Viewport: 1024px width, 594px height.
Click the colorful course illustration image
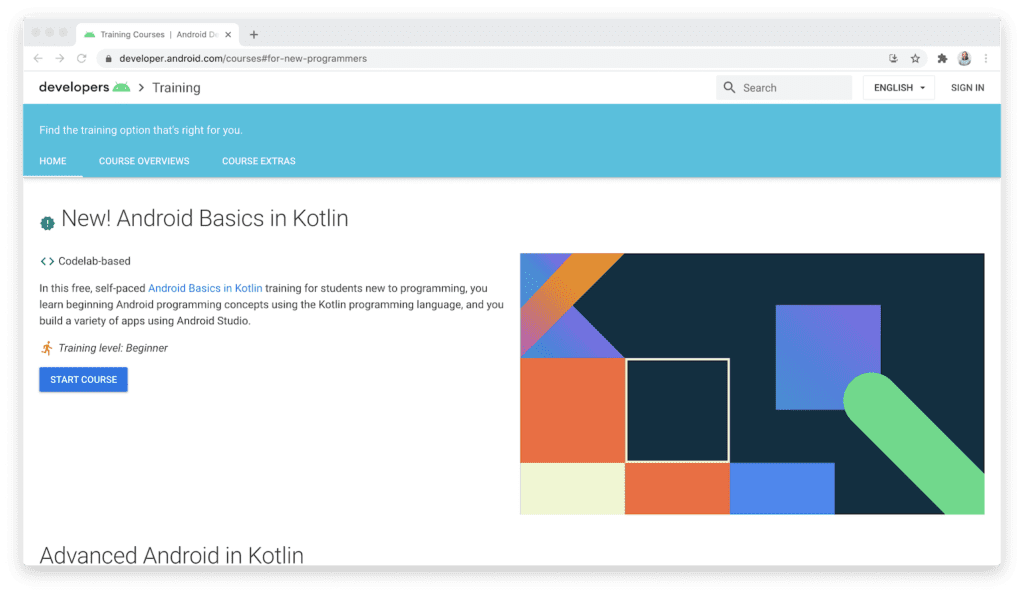[x=752, y=384]
